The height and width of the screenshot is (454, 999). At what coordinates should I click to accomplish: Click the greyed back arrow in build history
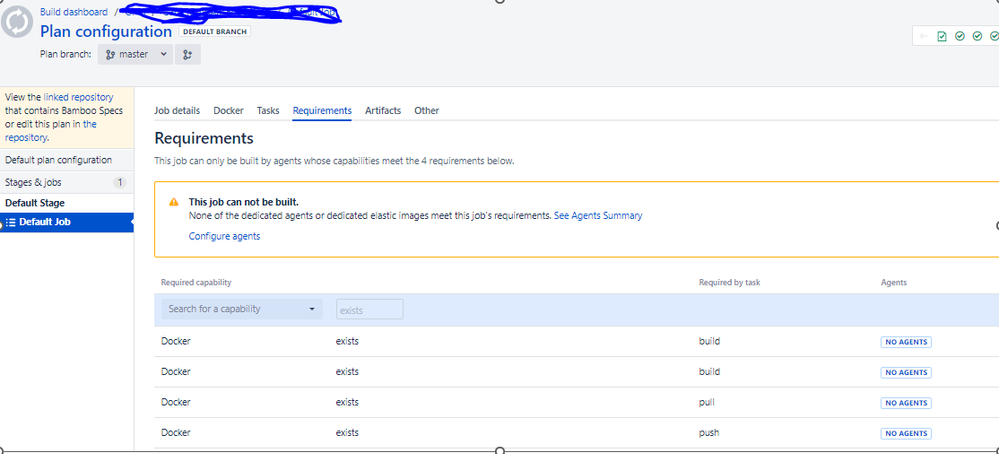click(x=923, y=36)
